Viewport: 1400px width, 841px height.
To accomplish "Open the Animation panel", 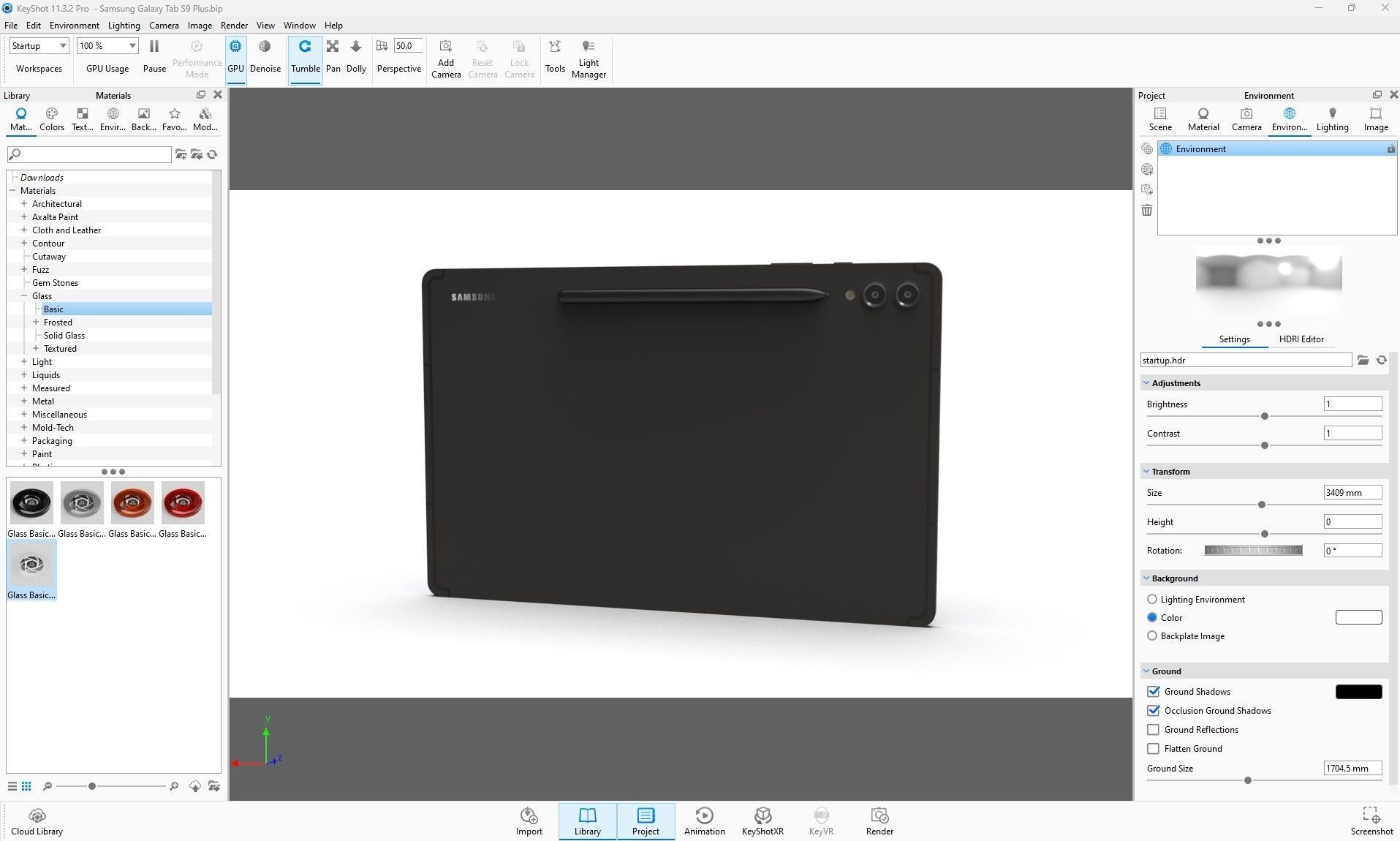I will coord(704,821).
